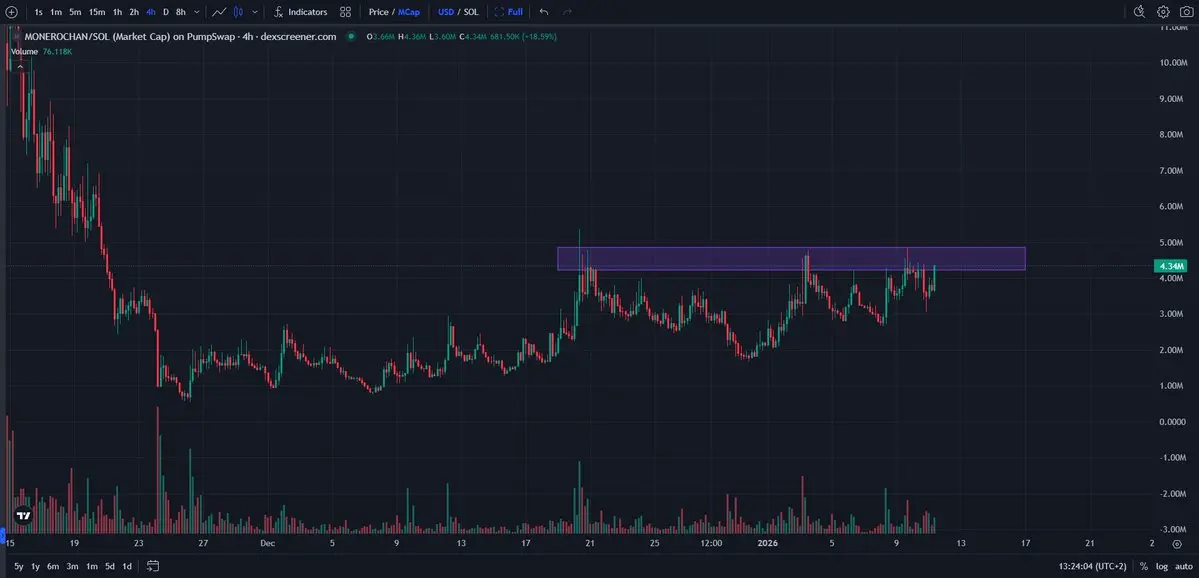1199x578 pixels.
Task: Click the TradingView logo on chart
Action: pyautogui.click(x=24, y=515)
